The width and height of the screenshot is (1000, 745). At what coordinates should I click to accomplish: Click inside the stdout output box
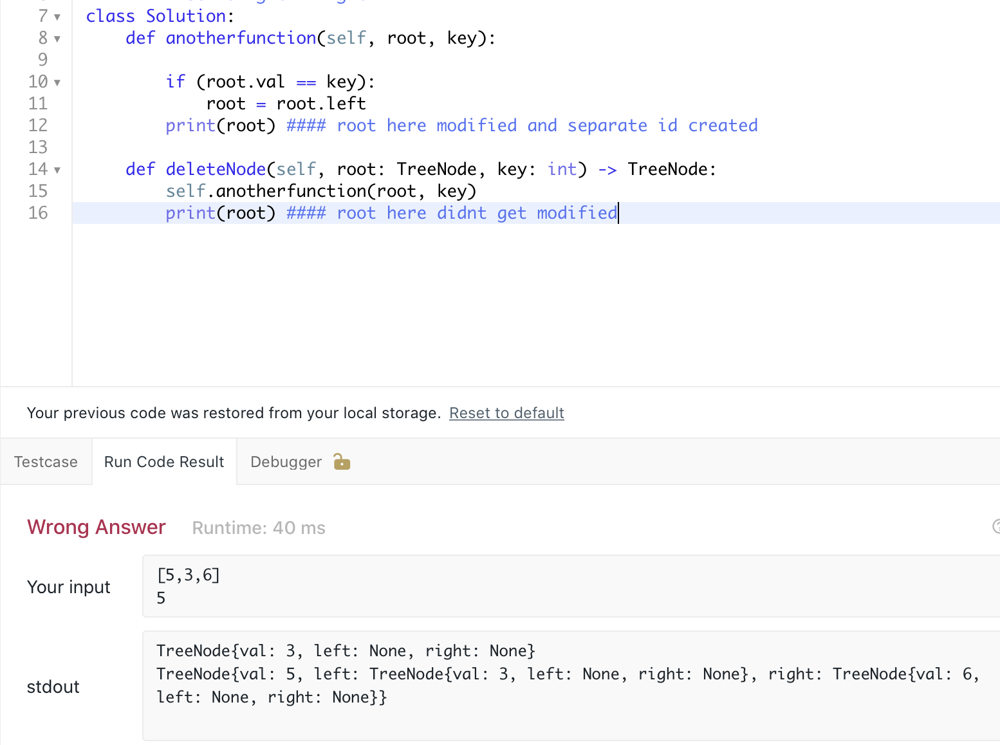pyautogui.click(x=570, y=686)
